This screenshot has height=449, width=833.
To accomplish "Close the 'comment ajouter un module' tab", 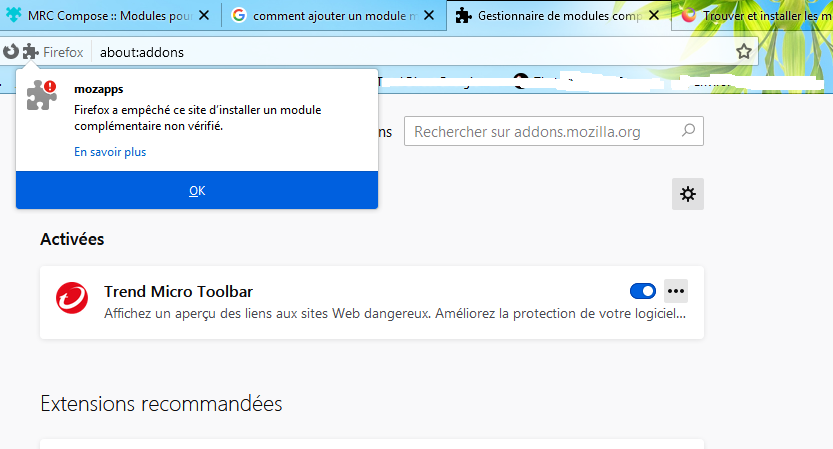I will tap(429, 16).
